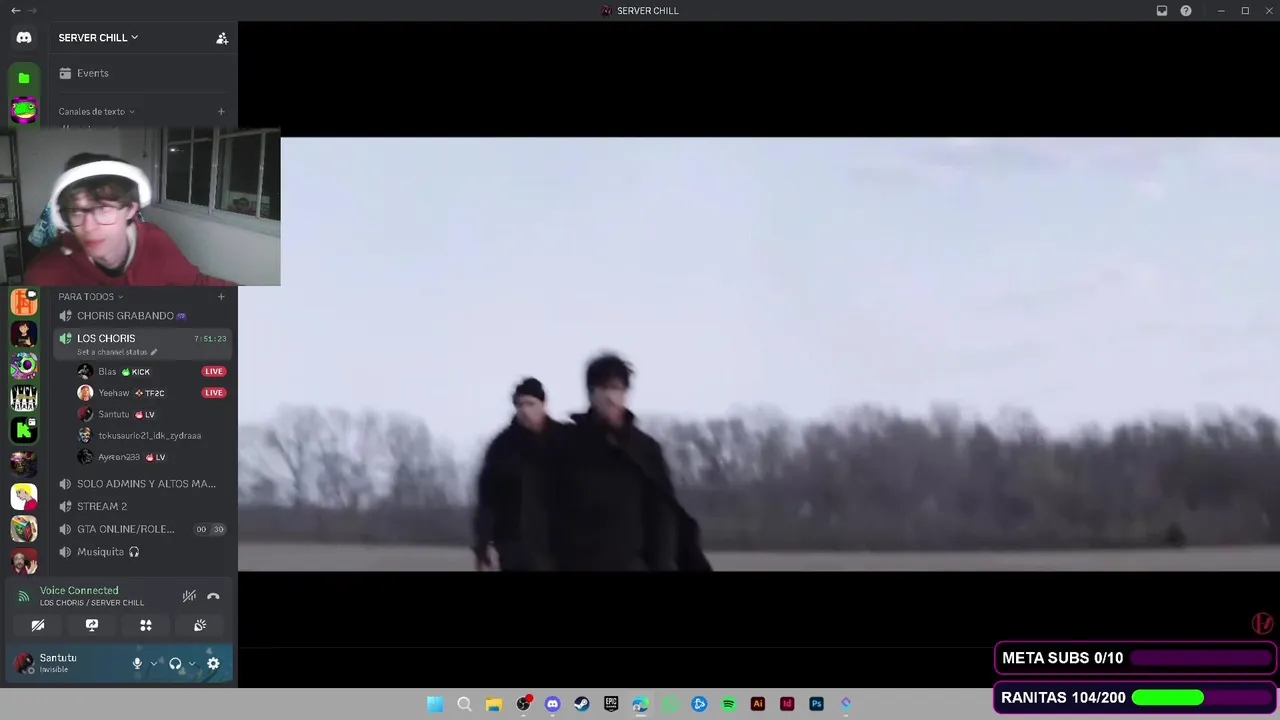Launch Adobe Photoshop from the taskbar
Image resolution: width=1280 pixels, height=720 pixels.
click(x=816, y=704)
